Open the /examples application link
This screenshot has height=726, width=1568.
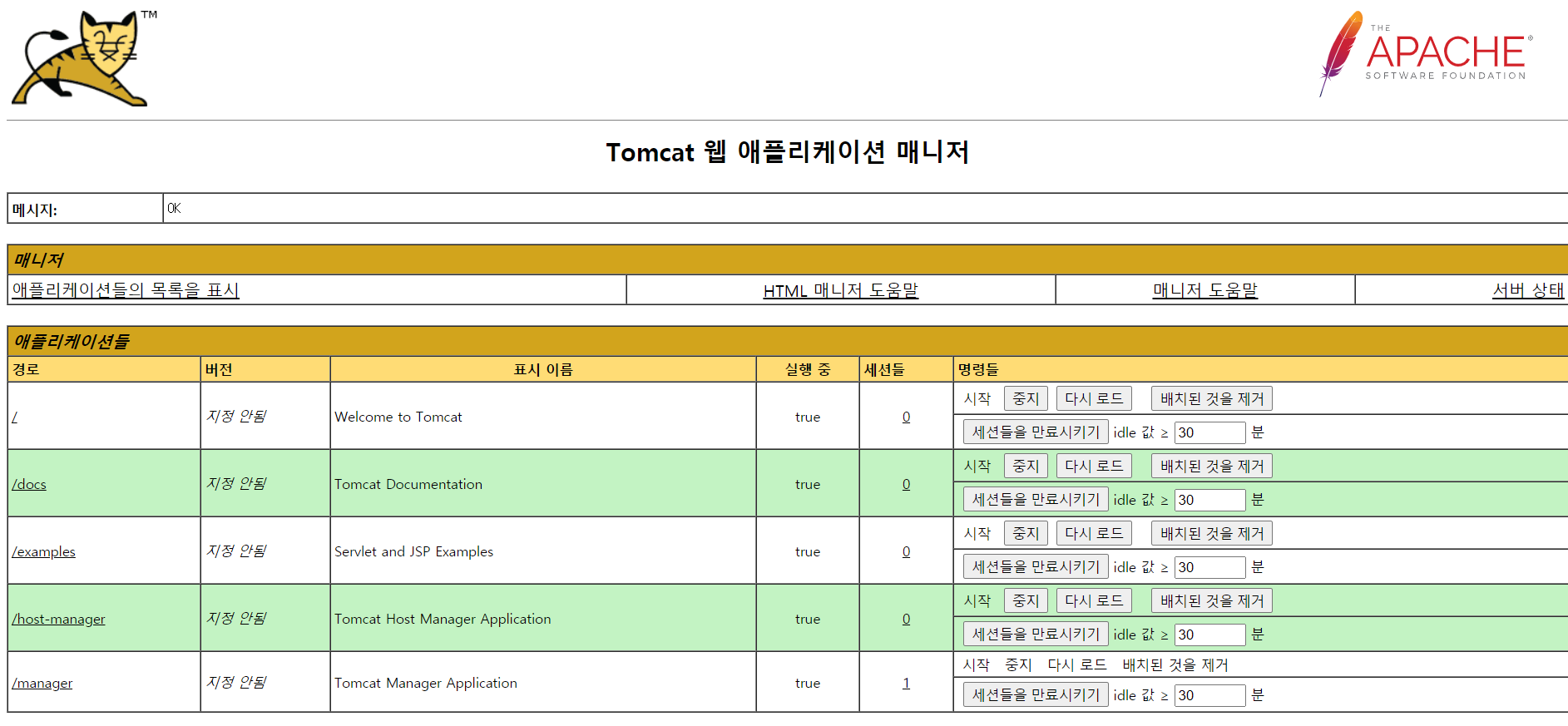tap(43, 551)
